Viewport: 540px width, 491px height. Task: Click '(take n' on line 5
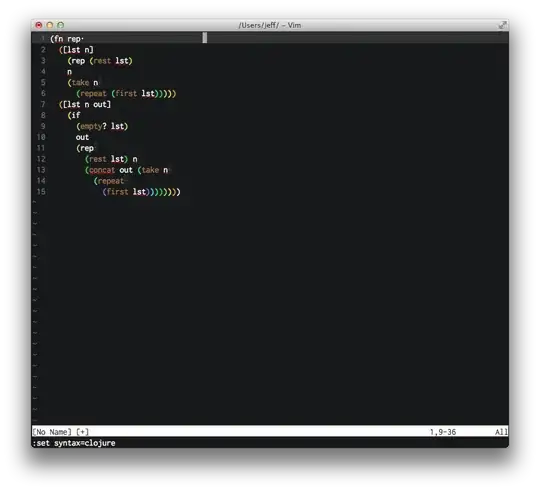pyautogui.click(x=83, y=83)
